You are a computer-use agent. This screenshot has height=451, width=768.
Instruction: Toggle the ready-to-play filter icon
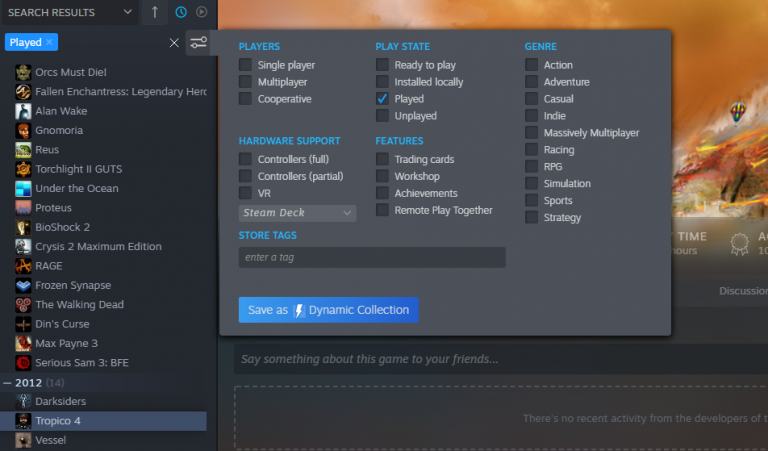[201, 12]
